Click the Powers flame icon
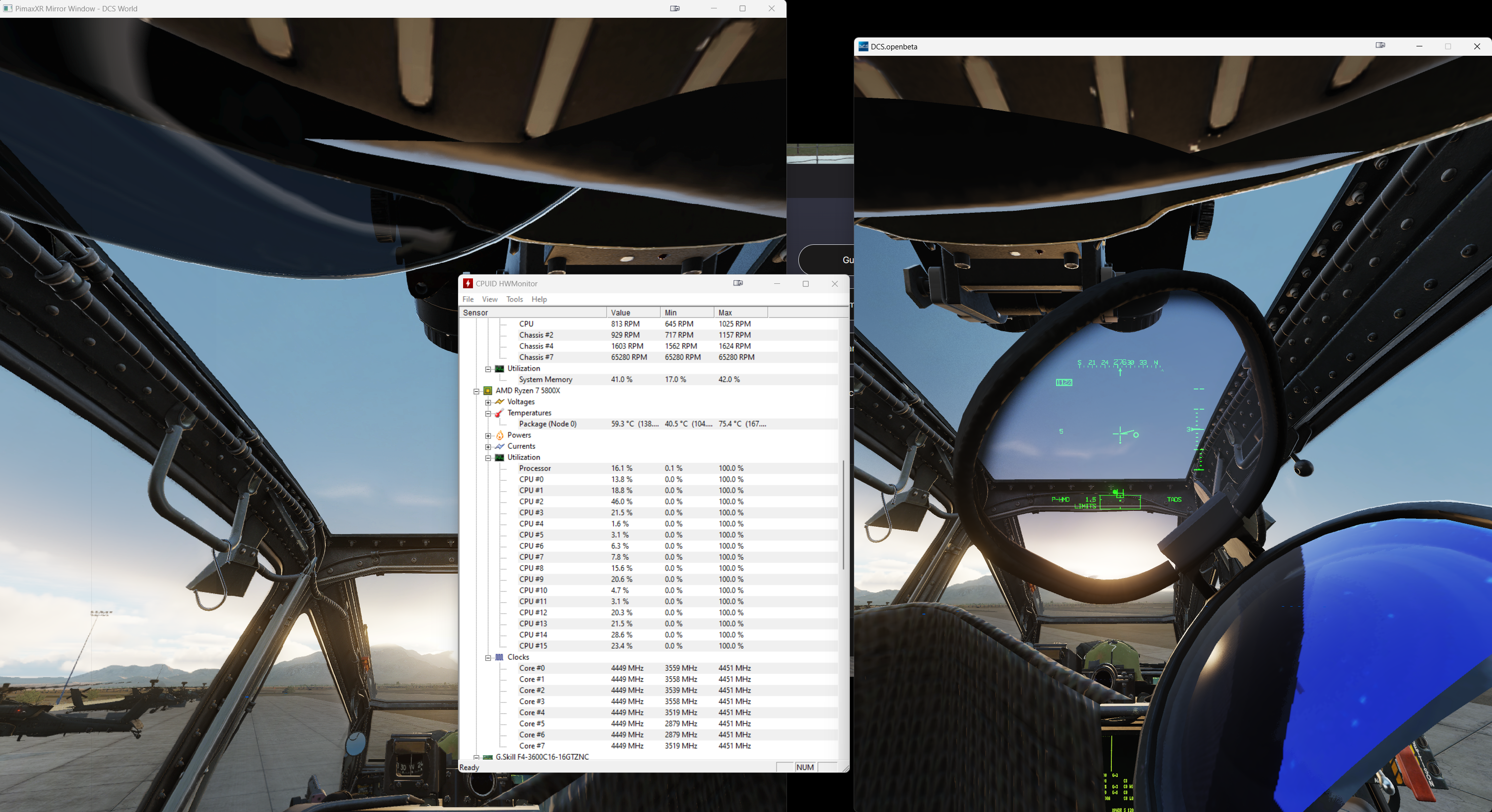 pos(499,435)
